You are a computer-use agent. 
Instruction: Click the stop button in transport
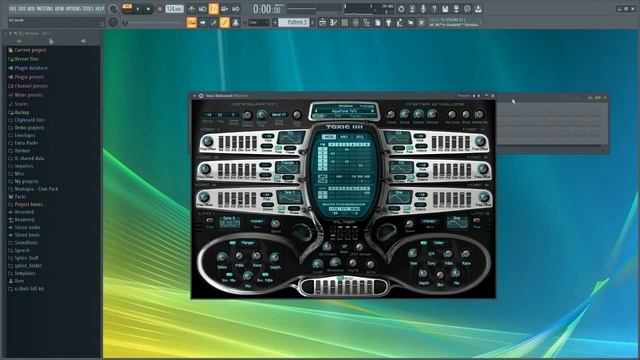tap(148, 9)
